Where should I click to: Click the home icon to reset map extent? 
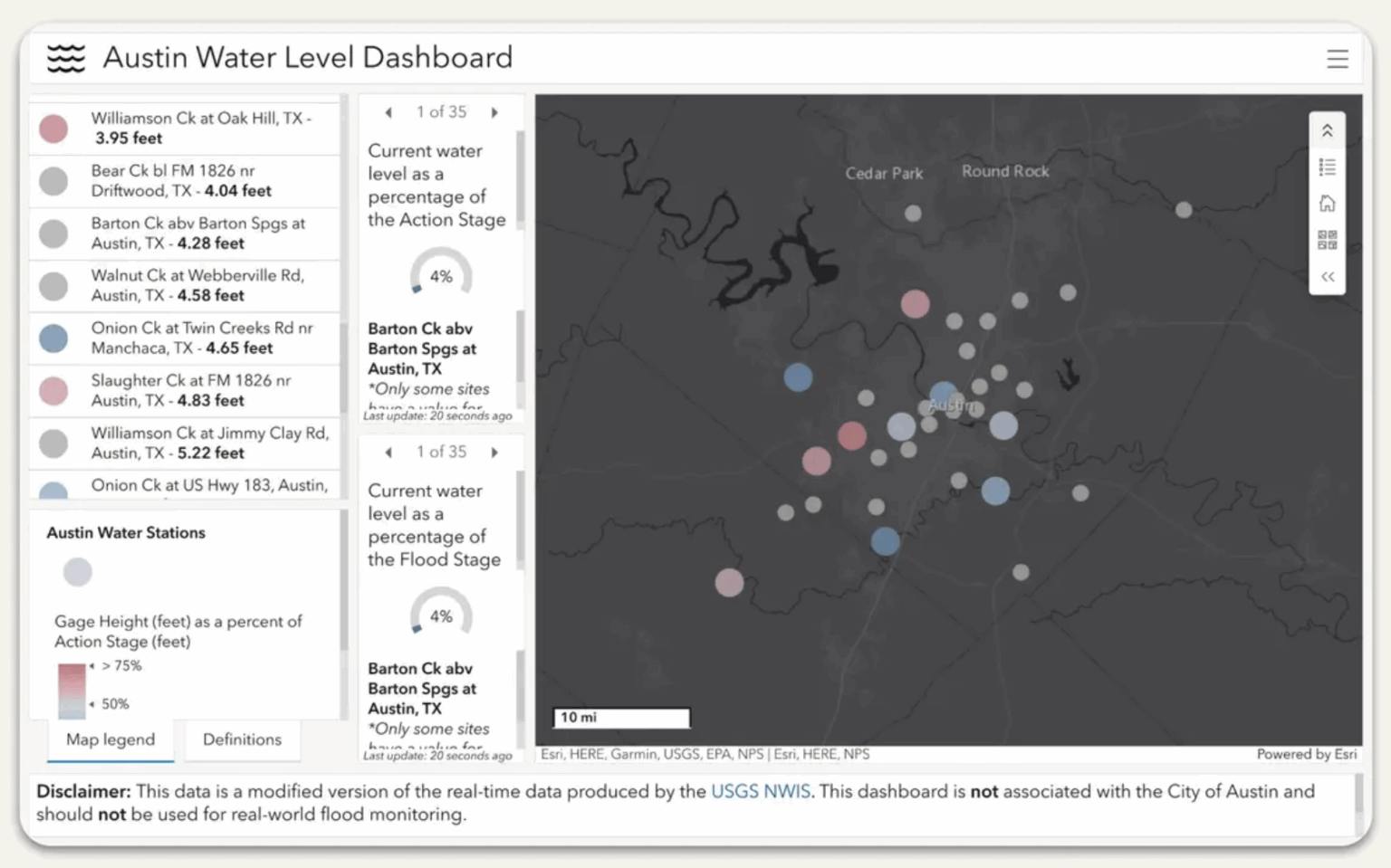(1327, 203)
